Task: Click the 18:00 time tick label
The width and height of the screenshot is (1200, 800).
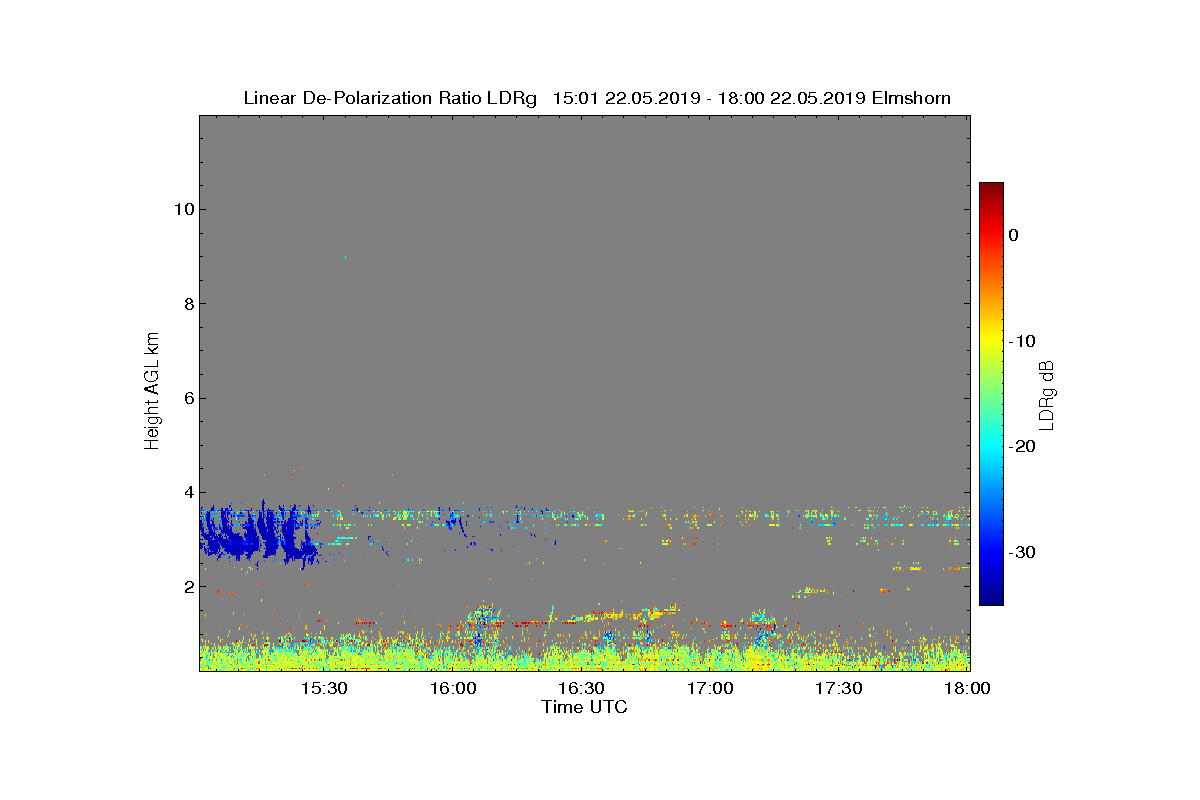Action: [967, 689]
